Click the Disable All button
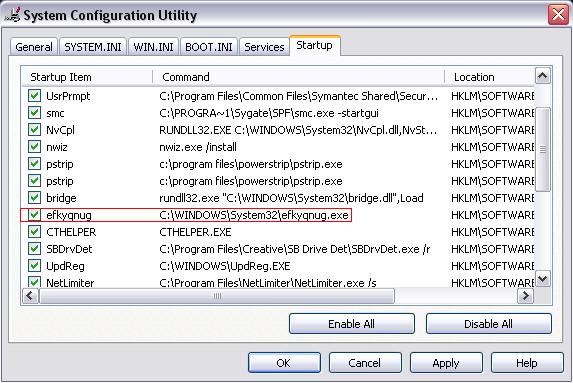 point(489,324)
